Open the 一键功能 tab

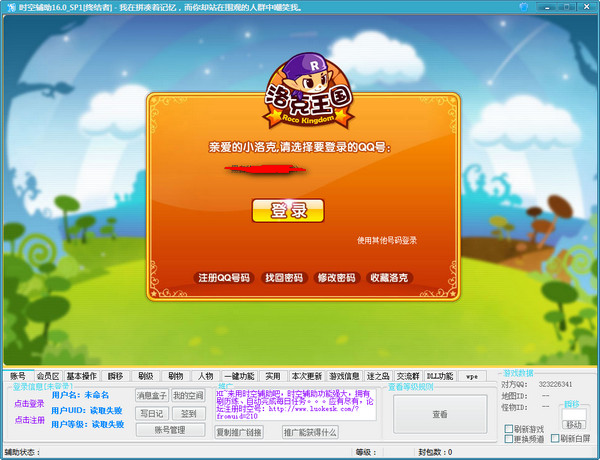point(240,376)
